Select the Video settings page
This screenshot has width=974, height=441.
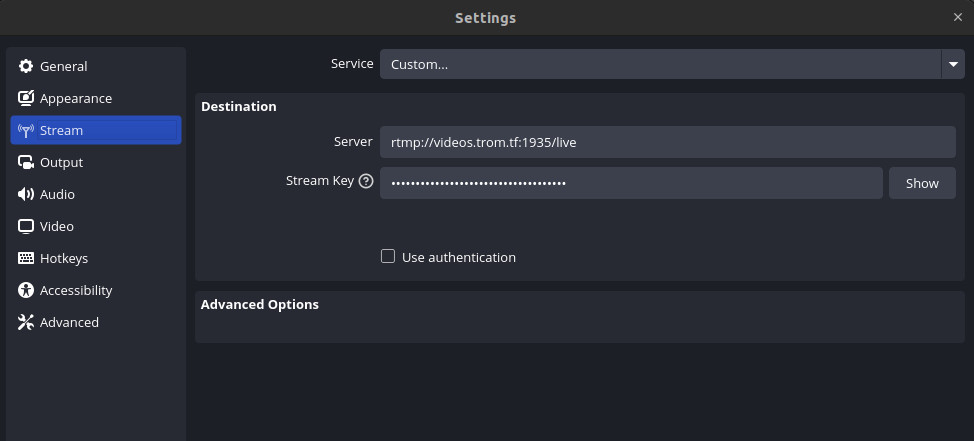96,226
